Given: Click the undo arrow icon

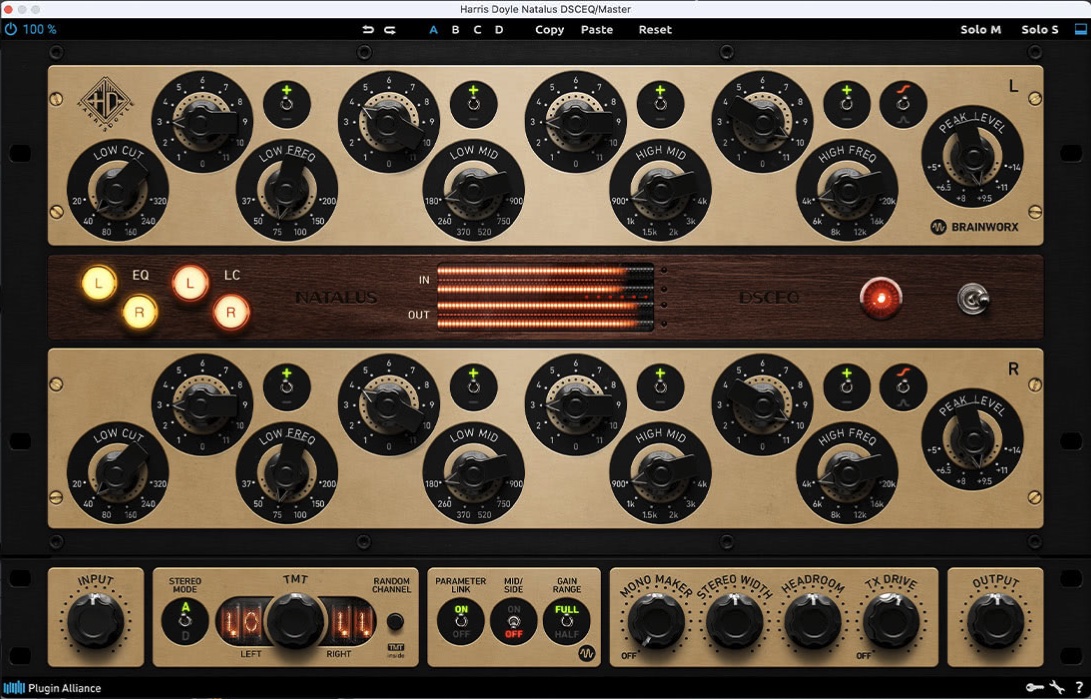Looking at the screenshot, I should pos(368,30).
